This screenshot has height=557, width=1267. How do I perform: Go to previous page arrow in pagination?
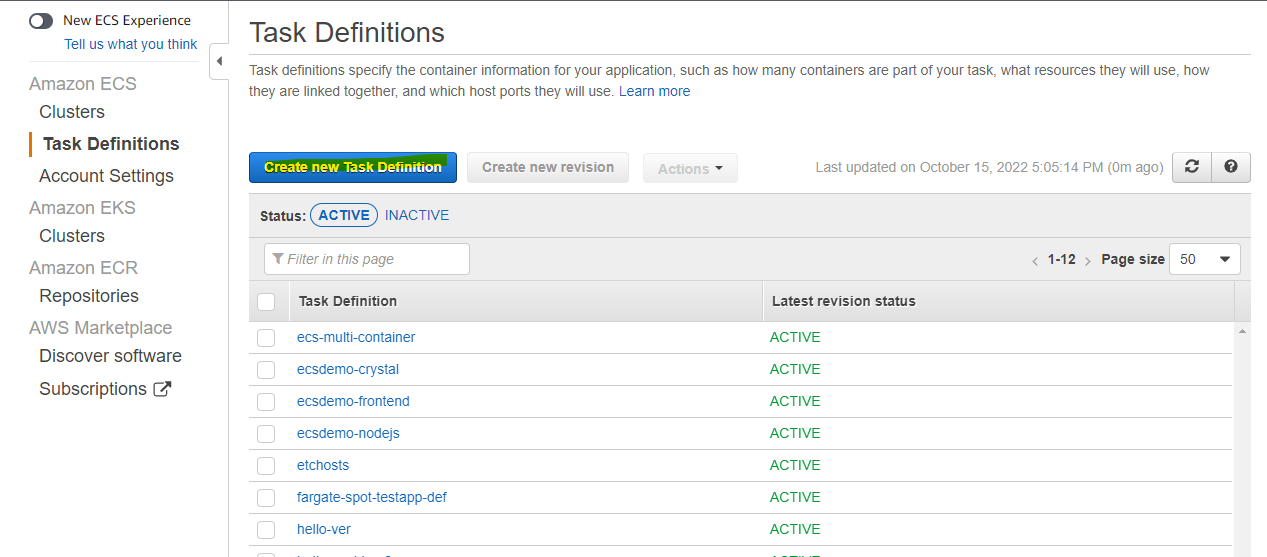tap(1035, 260)
